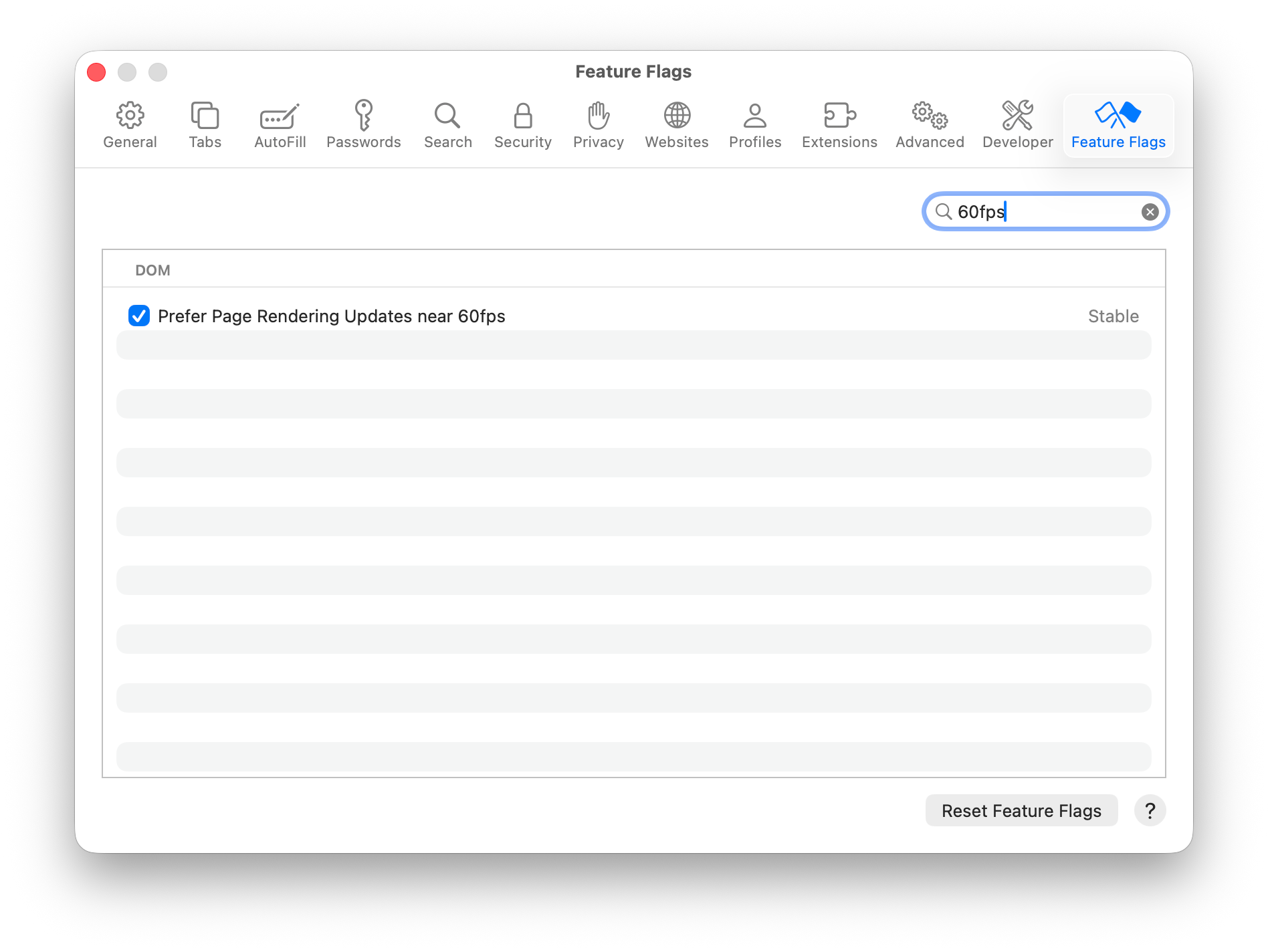Open the Websites globe pane
This screenshot has width=1268, height=952.
(x=676, y=125)
